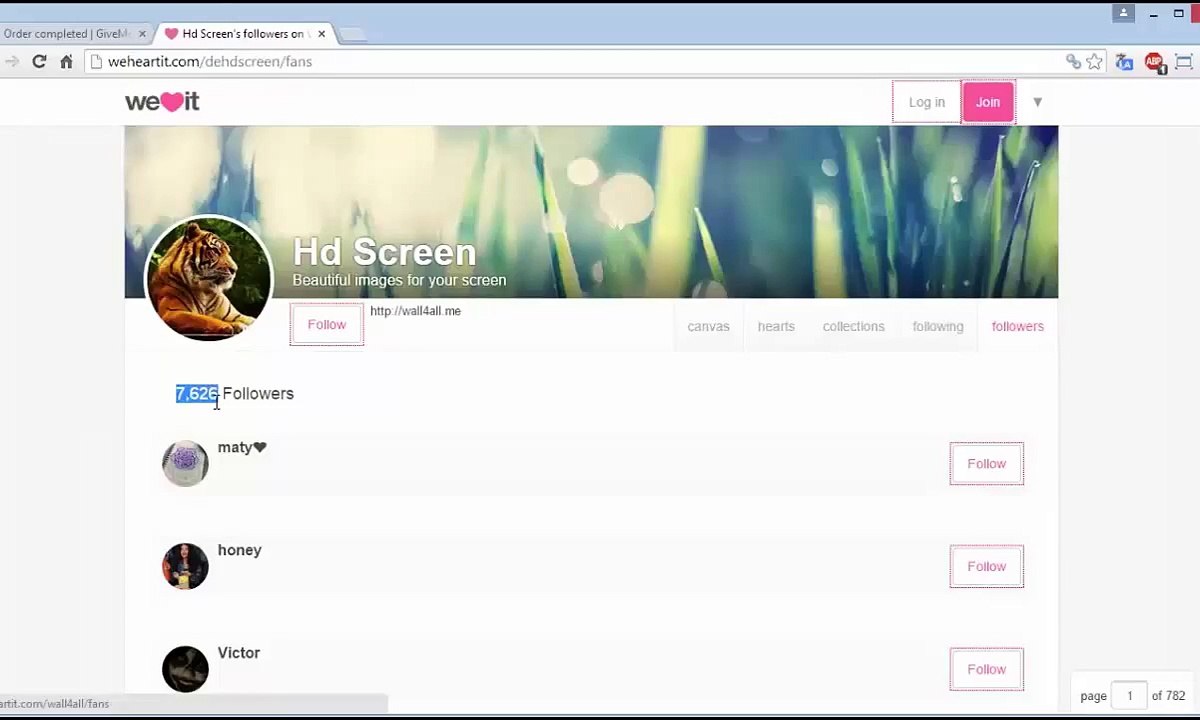Expand the header dropdown arrow
1200x720 pixels.
click(x=1037, y=102)
